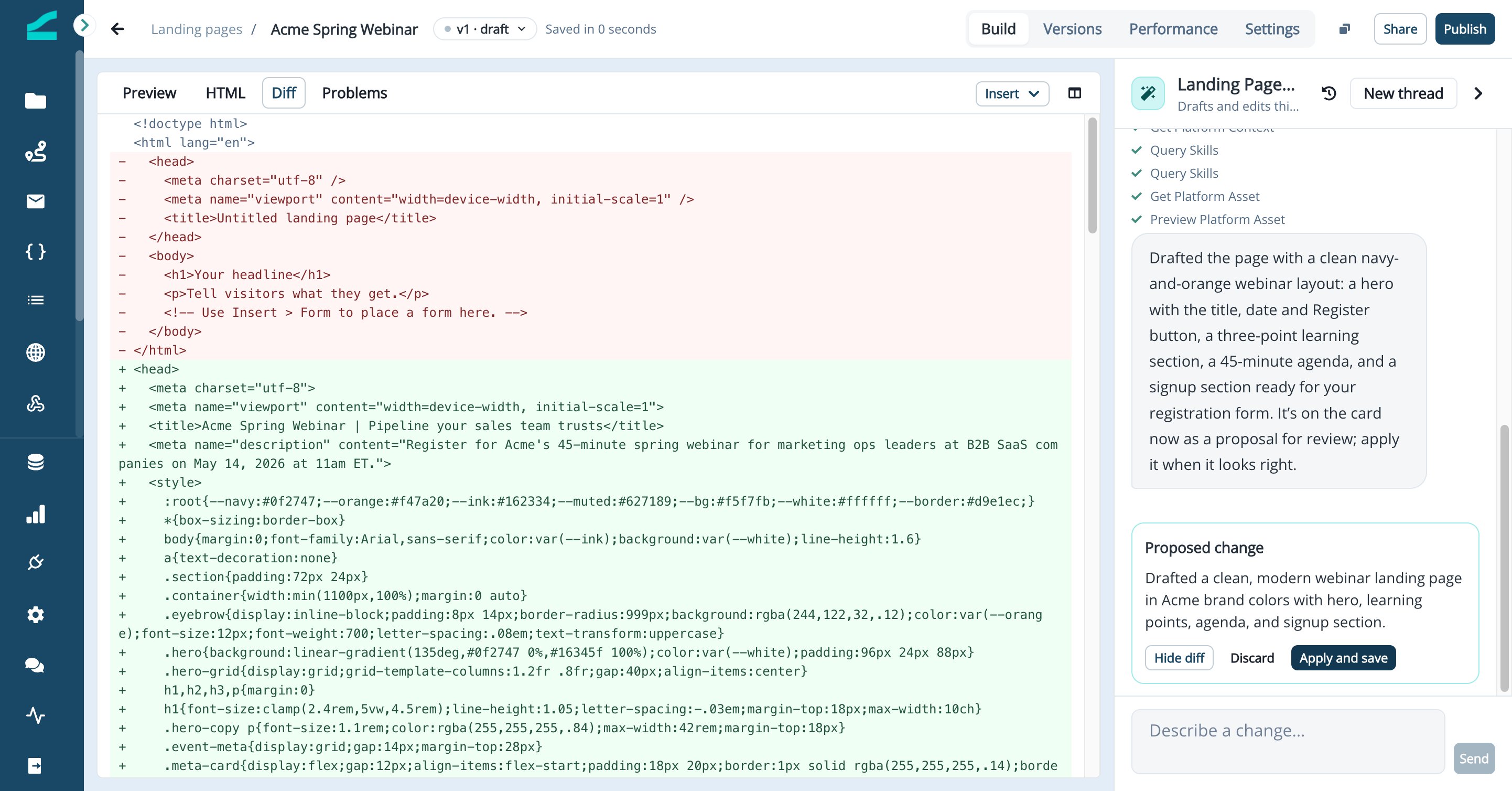Open the Problems editor tab
The width and height of the screenshot is (1512, 791).
[x=354, y=93]
